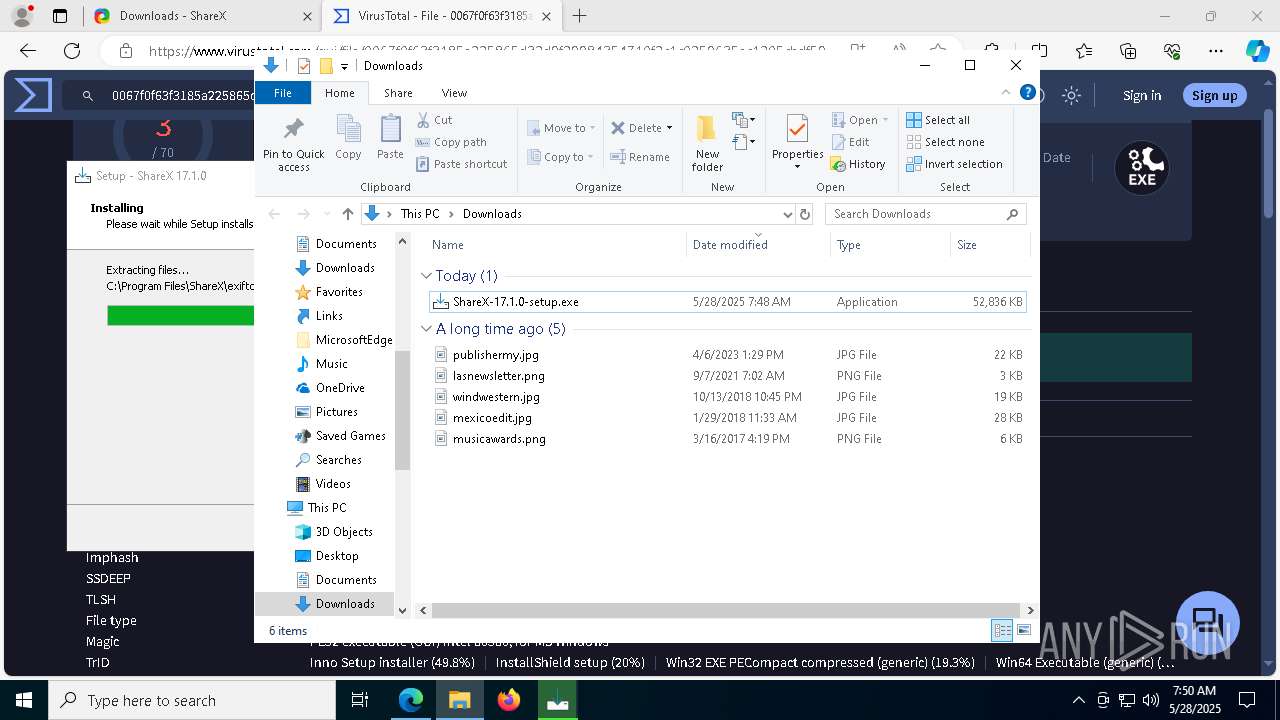The height and width of the screenshot is (720, 1280).
Task: Click Sign up button on VirusTotal
Action: tap(1215, 95)
